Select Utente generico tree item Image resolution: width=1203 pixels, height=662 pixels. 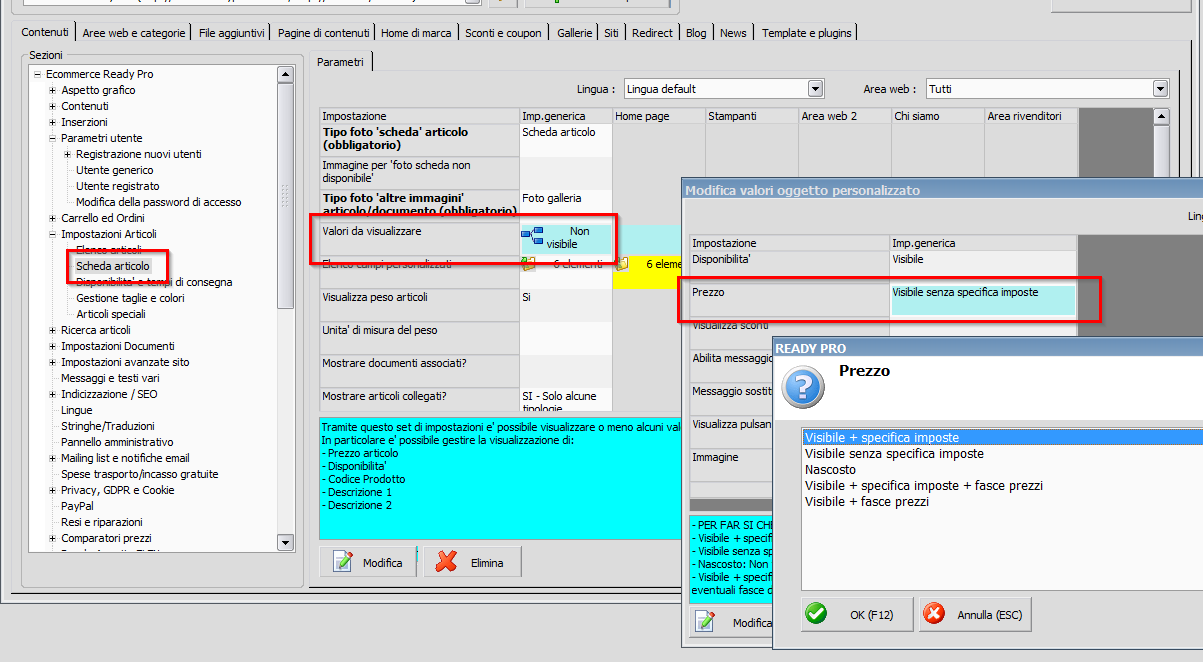coord(115,170)
